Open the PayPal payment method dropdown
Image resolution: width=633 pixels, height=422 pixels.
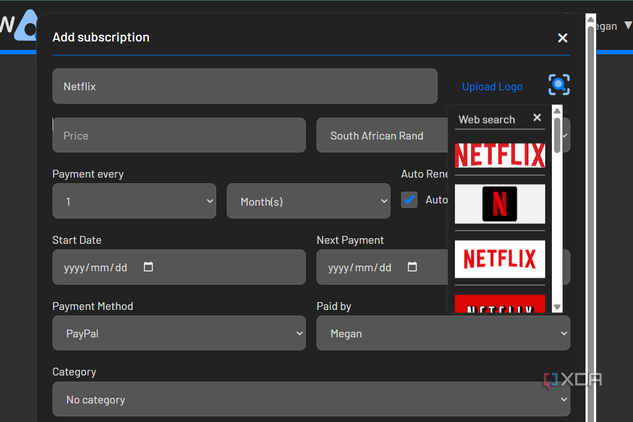tap(179, 333)
